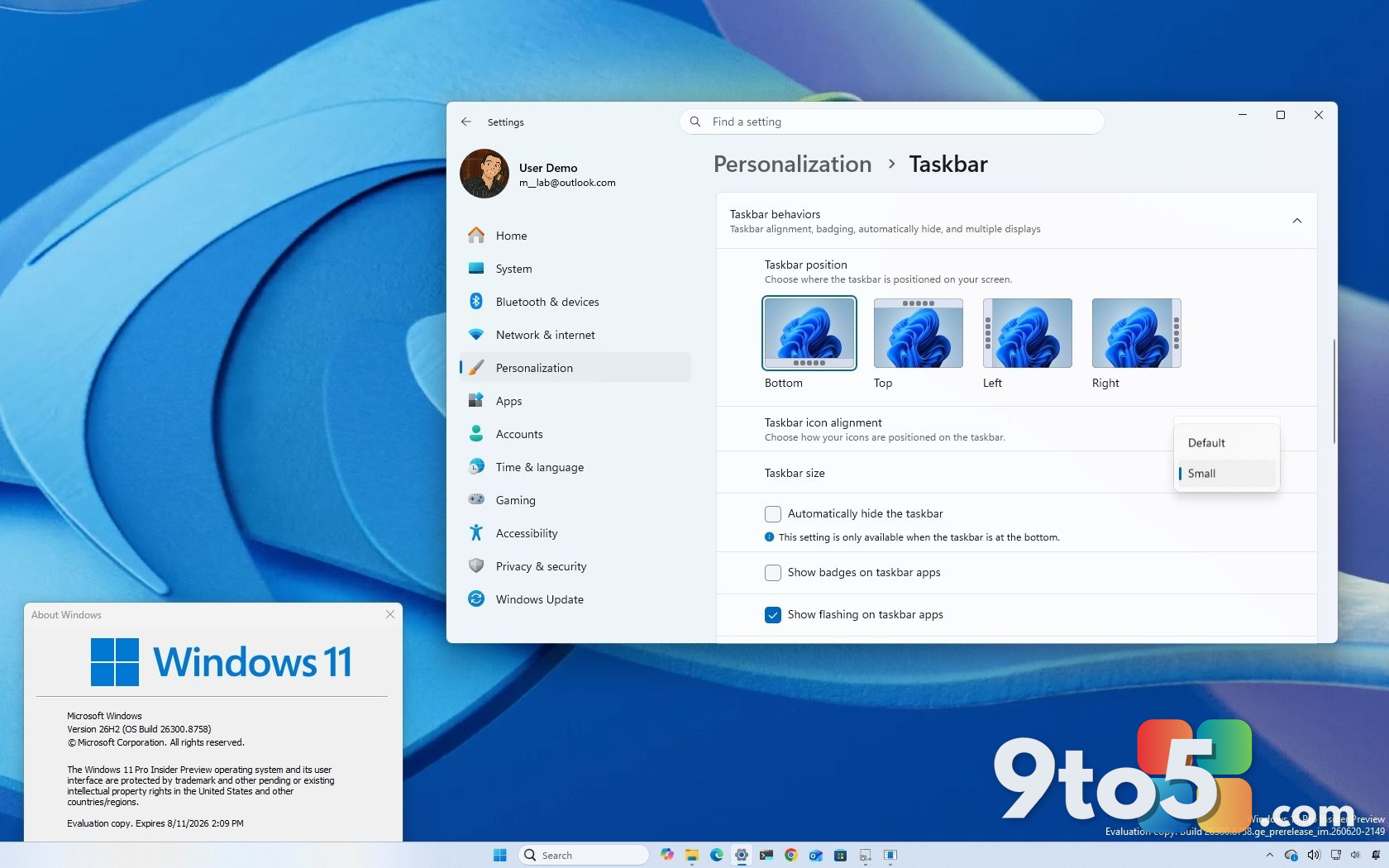Image resolution: width=1389 pixels, height=868 pixels.
Task: Select the Bottom taskbar position
Action: (x=809, y=333)
